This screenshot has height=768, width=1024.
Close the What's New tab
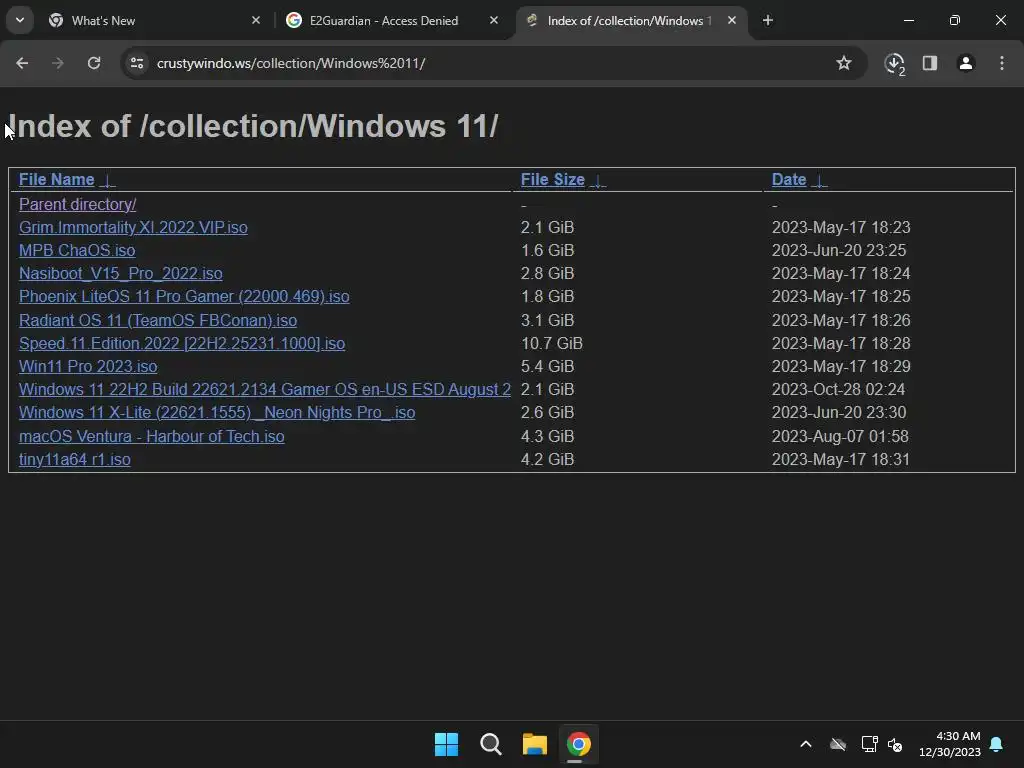click(256, 21)
